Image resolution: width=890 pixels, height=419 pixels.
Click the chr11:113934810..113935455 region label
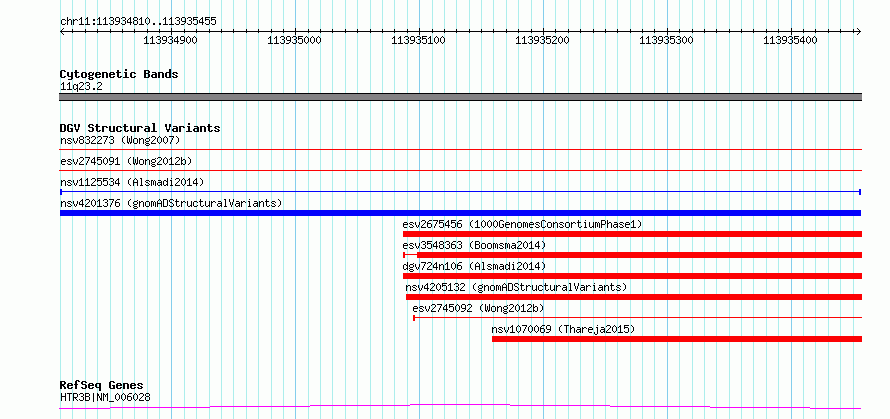pos(138,22)
